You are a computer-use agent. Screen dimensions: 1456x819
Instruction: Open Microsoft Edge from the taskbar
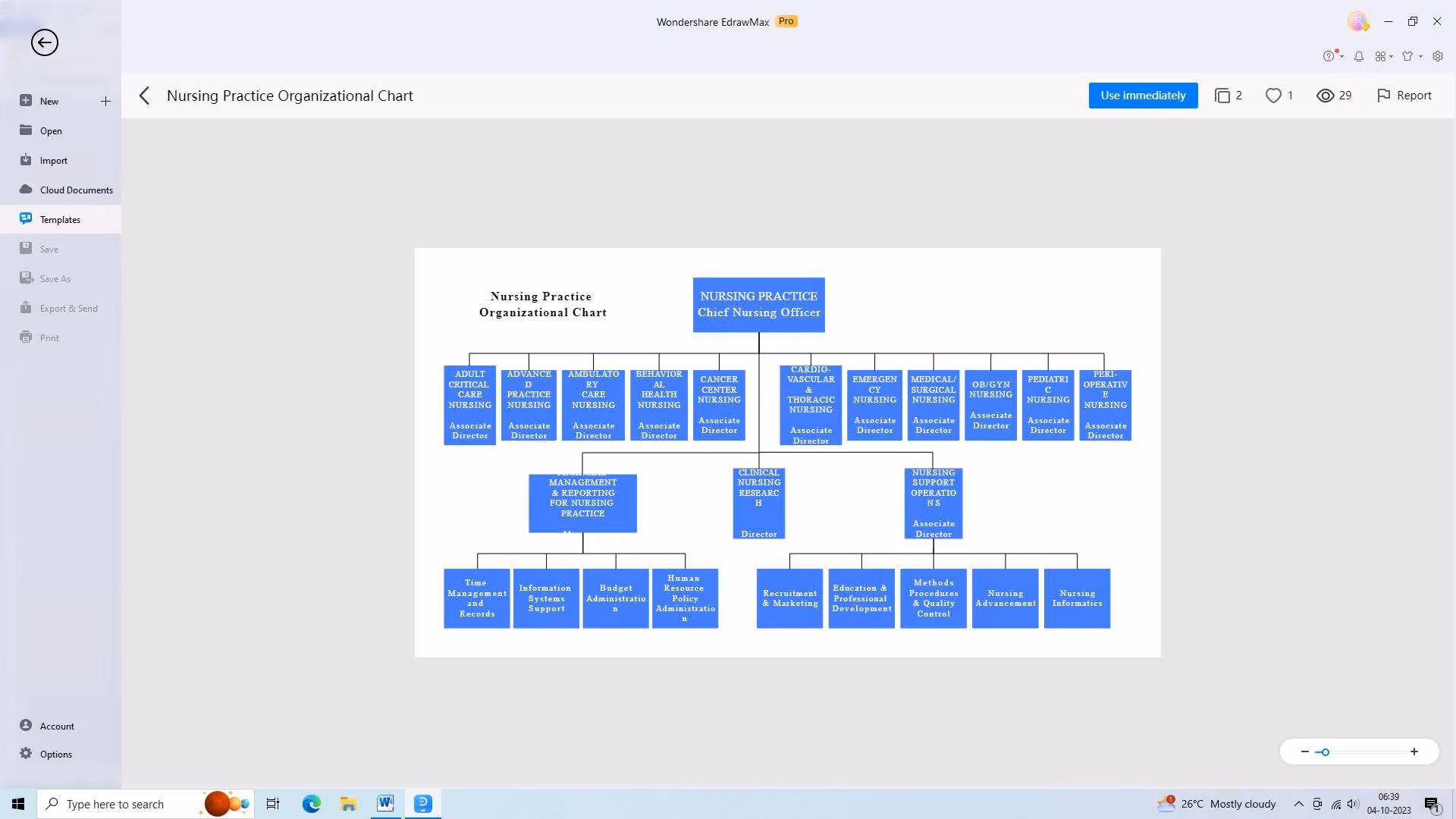[x=312, y=804]
